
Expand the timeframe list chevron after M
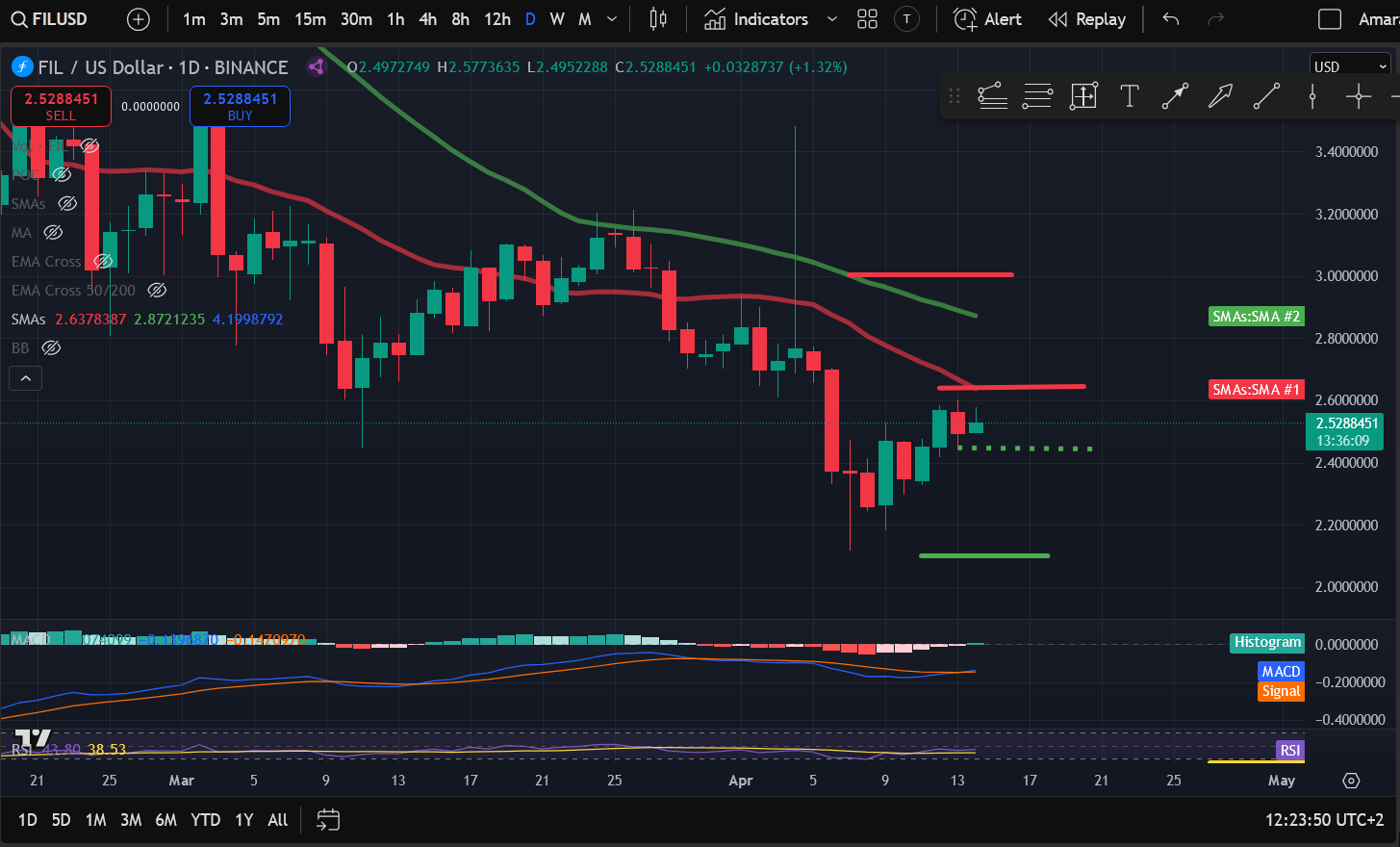point(612,19)
